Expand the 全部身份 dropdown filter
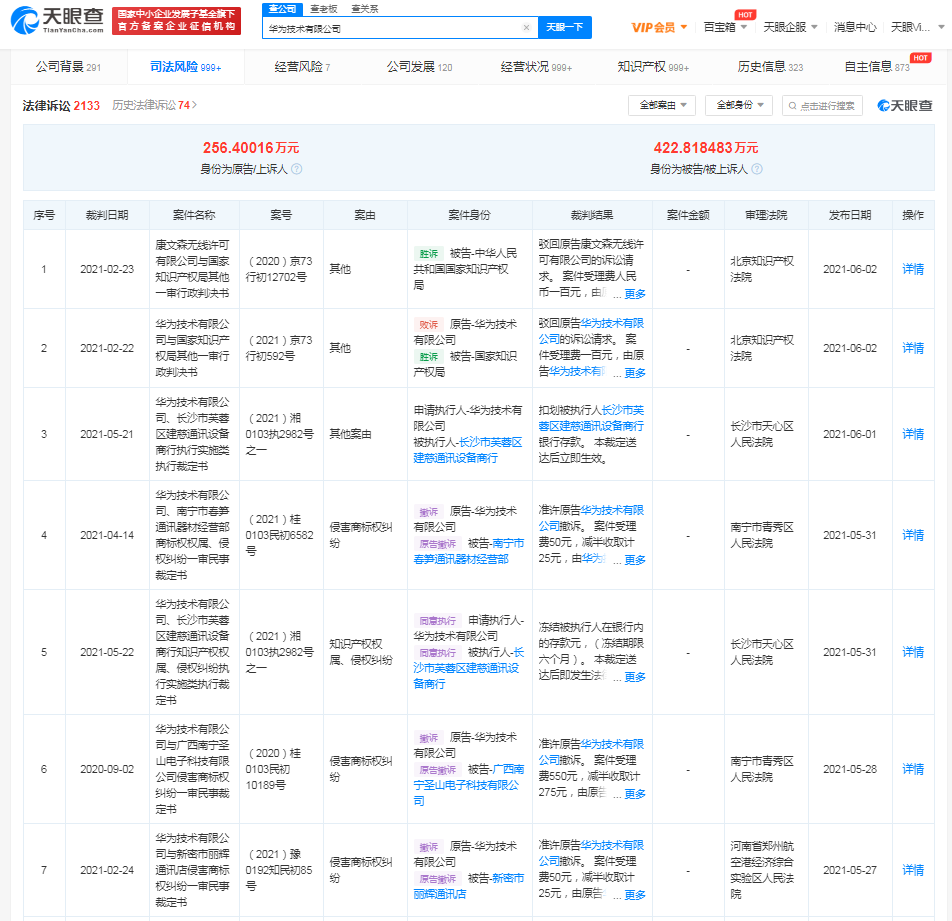Image resolution: width=952 pixels, height=921 pixels. pos(739,105)
